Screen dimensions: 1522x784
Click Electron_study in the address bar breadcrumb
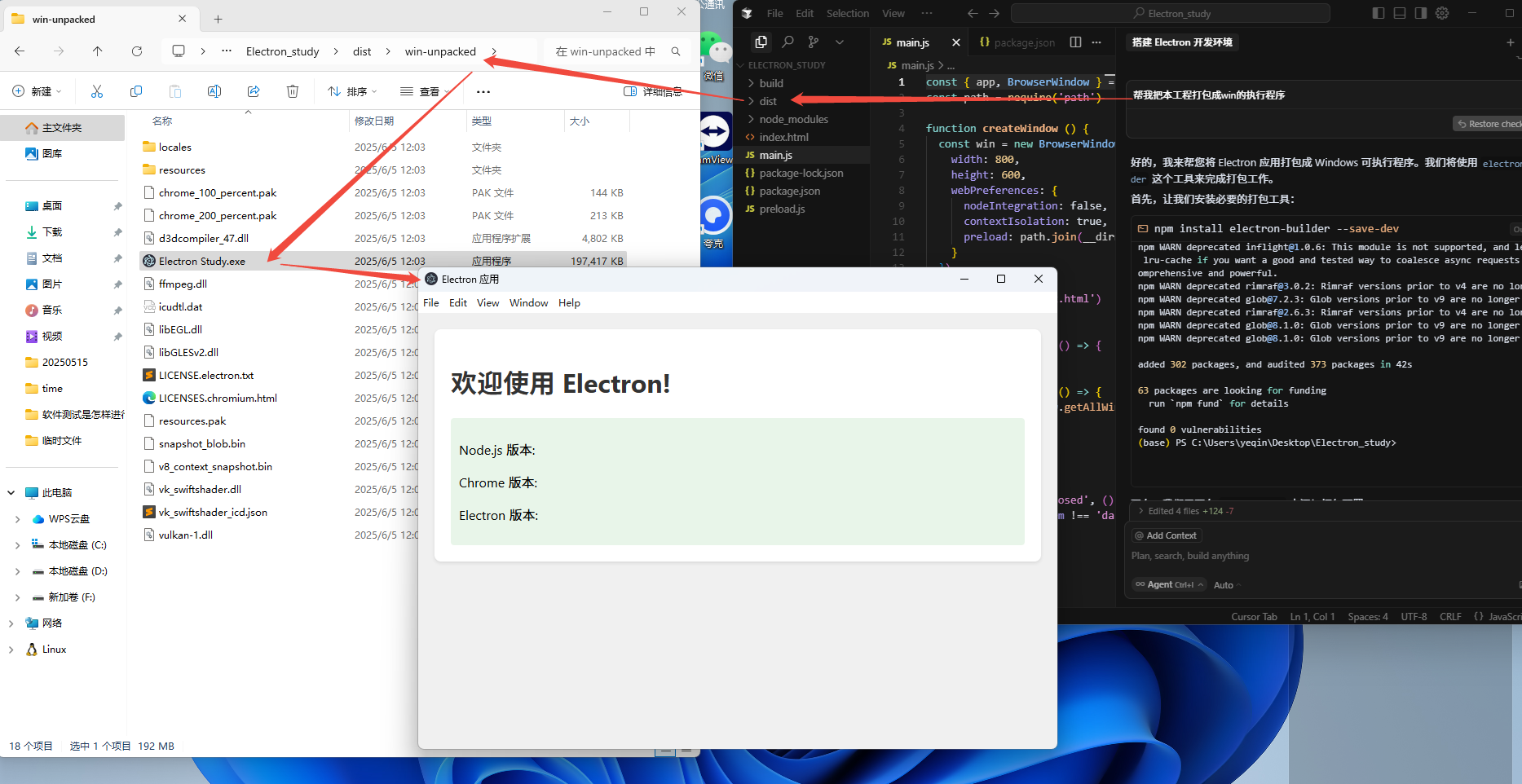tap(283, 51)
